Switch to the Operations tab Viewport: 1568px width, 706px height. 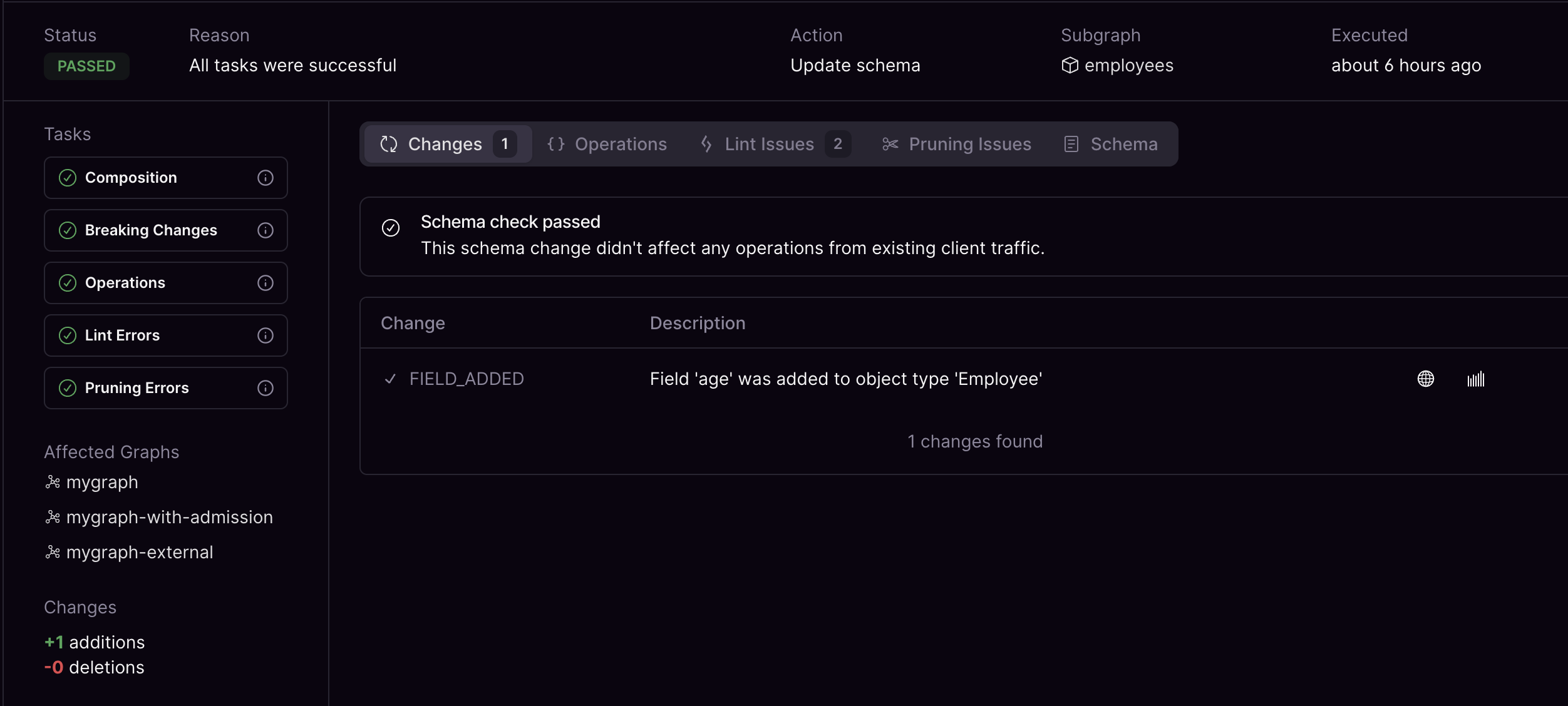click(x=621, y=144)
